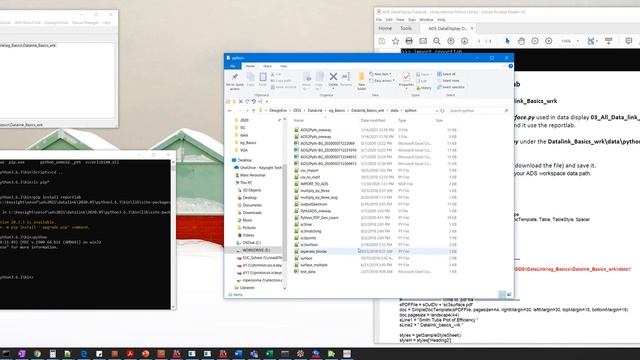Open the File tab in Explorer

[x=233, y=66]
